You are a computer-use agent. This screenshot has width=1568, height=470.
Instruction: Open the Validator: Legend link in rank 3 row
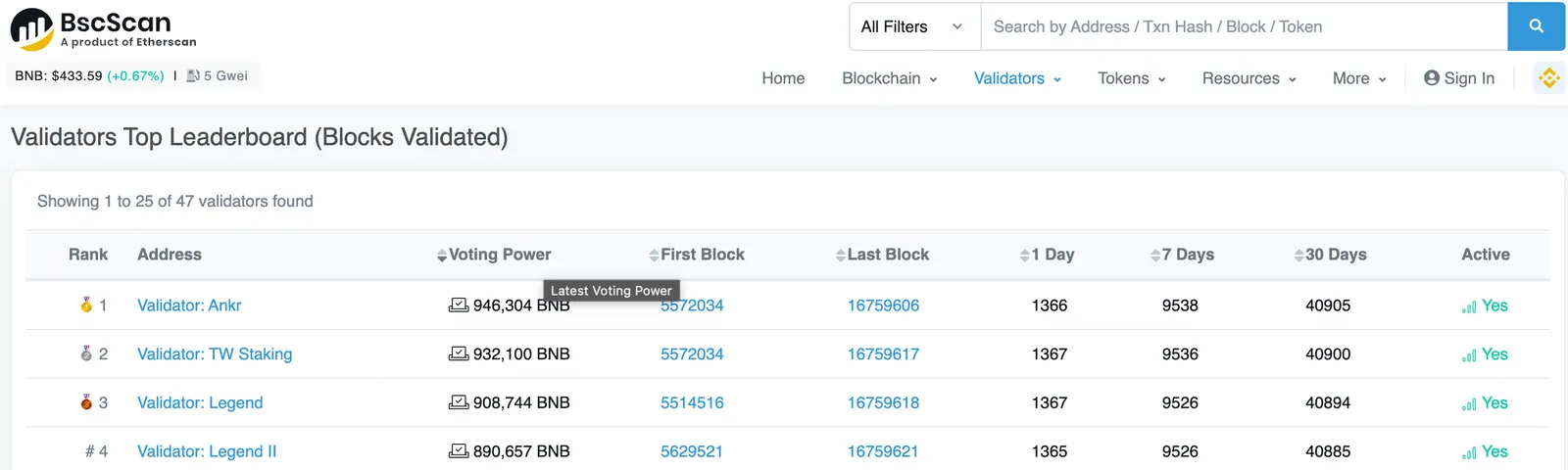200,403
